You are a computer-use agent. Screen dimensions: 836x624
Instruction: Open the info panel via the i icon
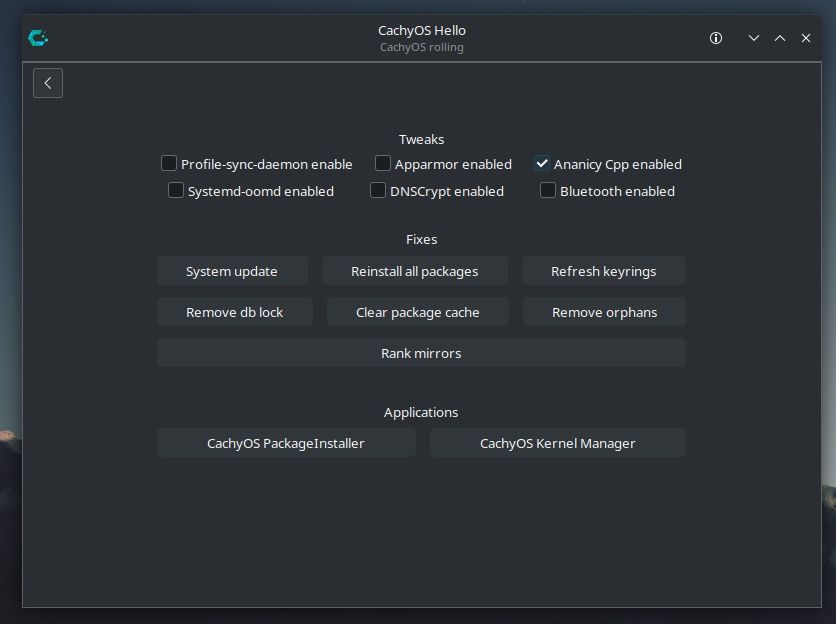click(x=716, y=38)
